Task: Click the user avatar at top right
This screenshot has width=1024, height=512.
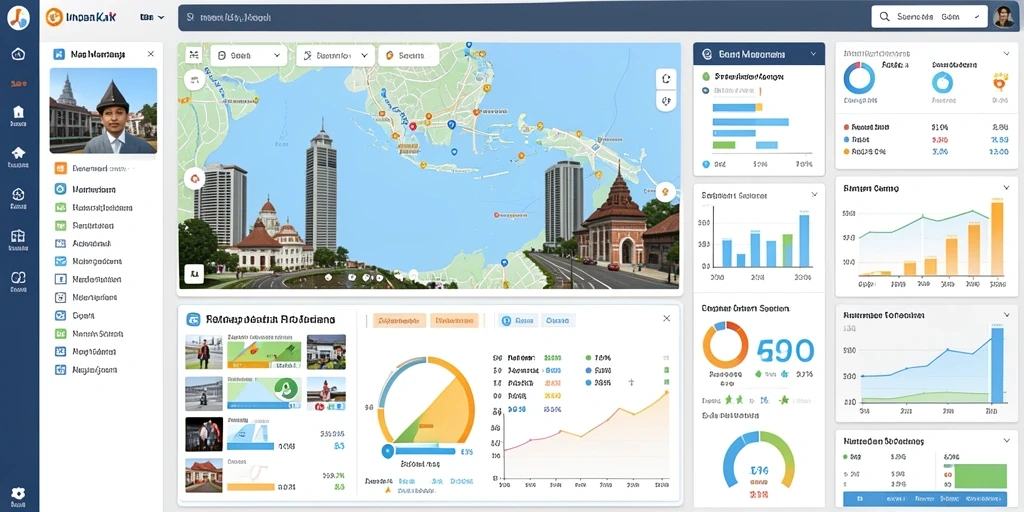Action: (x=1003, y=17)
